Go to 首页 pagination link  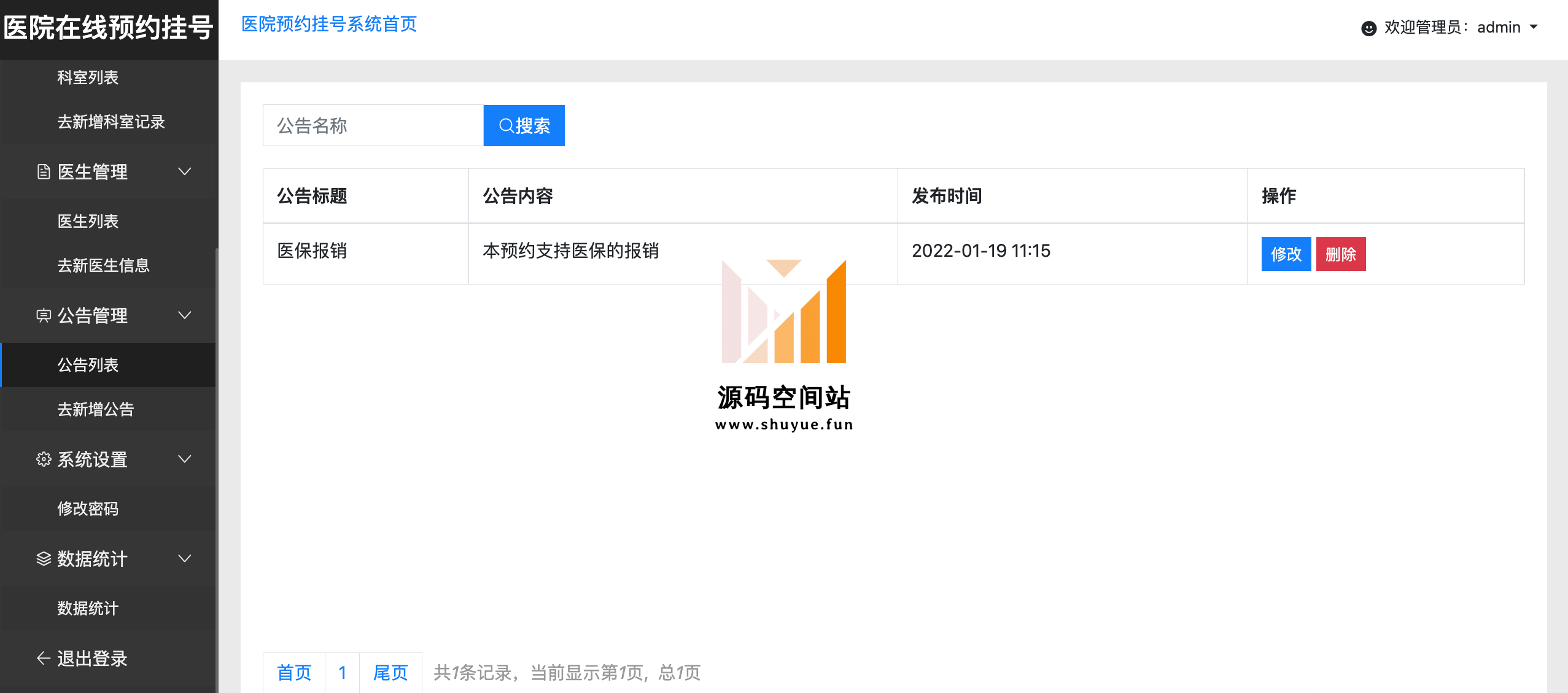(294, 673)
